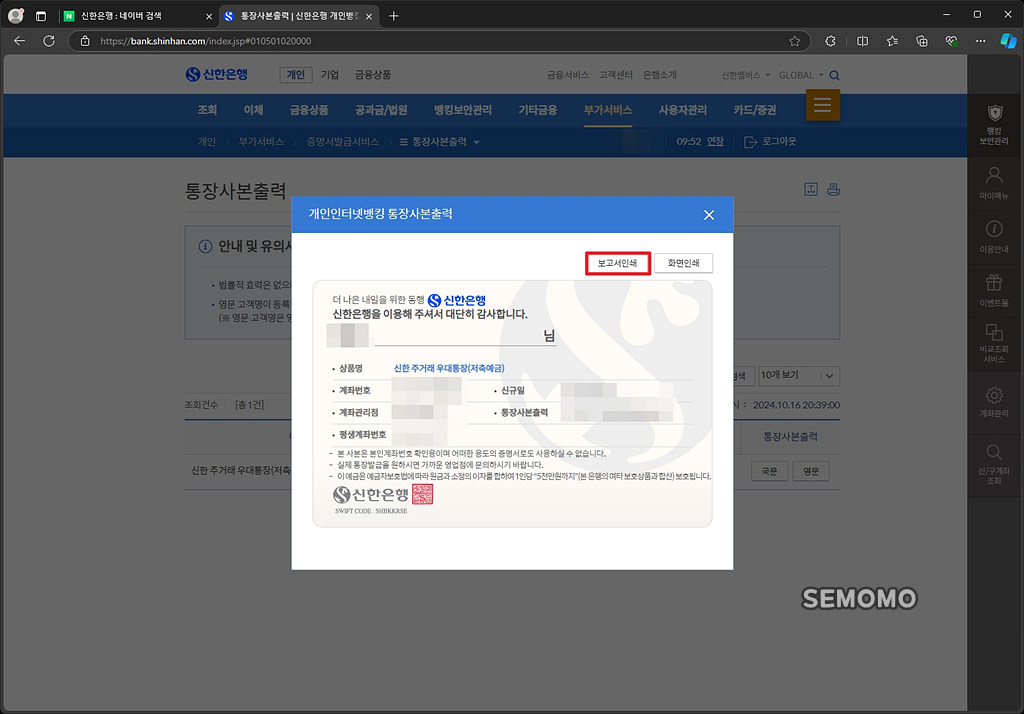The image size is (1024, 714).
Task: Open the Copilot icon in the toolbar
Action: 1008,41
